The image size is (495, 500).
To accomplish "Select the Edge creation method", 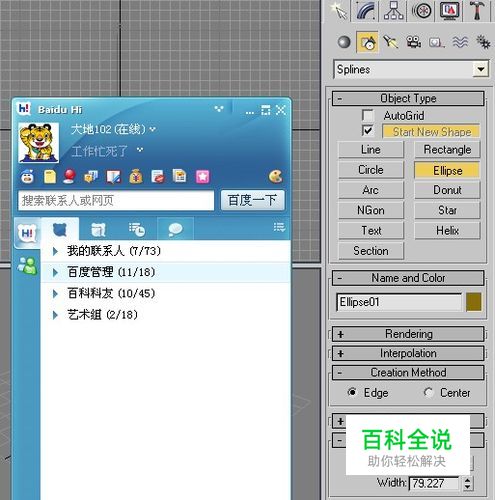I will 368,393.
